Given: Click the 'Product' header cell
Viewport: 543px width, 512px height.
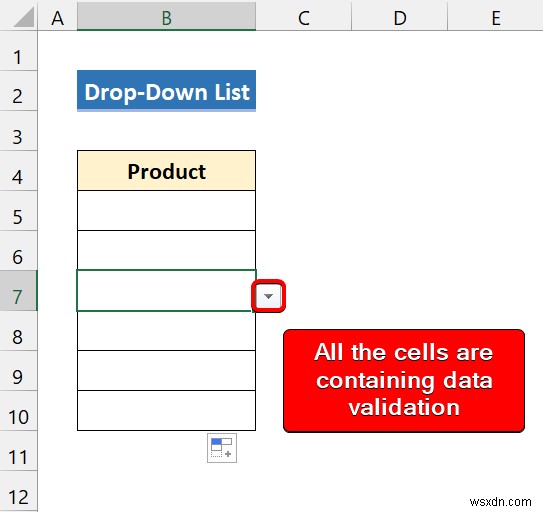Looking at the screenshot, I should tap(167, 171).
